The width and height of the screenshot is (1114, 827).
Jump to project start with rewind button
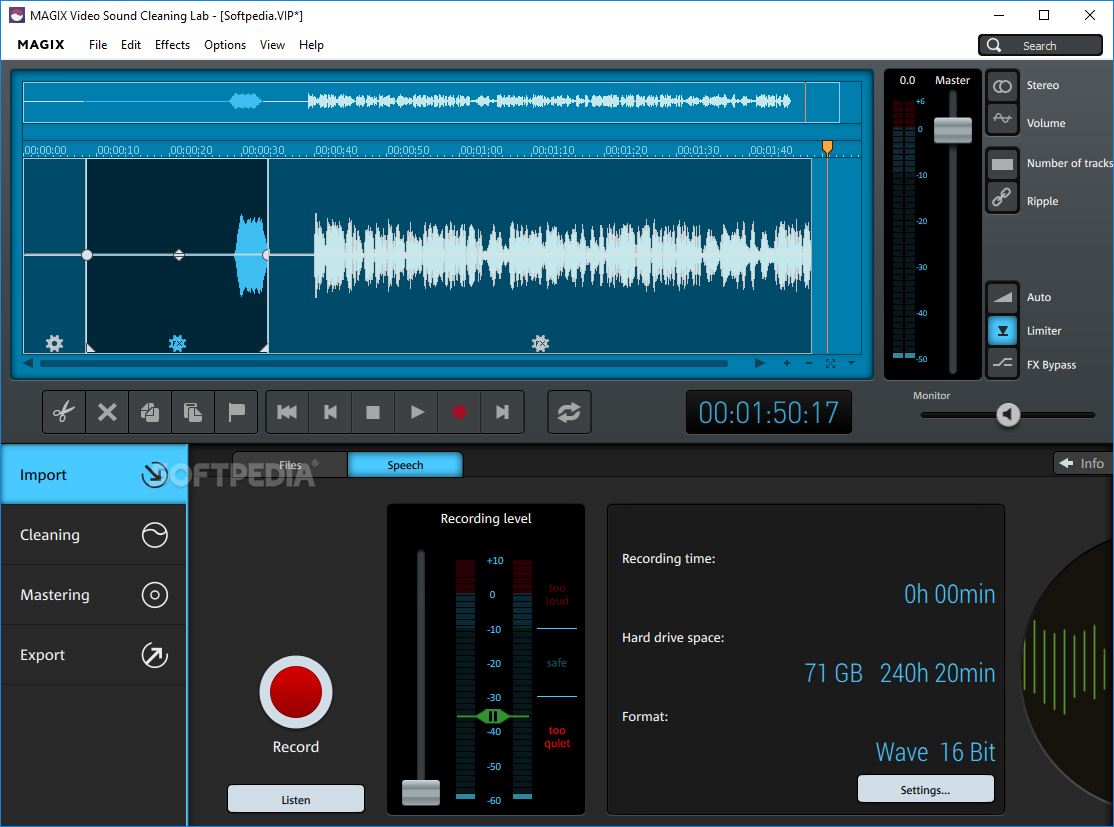(287, 412)
